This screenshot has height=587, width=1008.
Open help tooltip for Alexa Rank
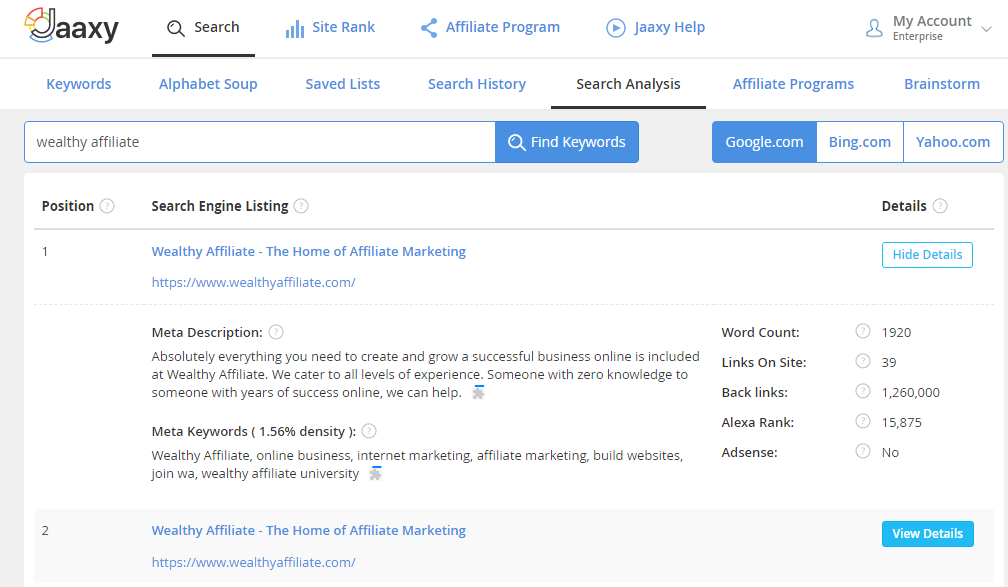coord(863,421)
